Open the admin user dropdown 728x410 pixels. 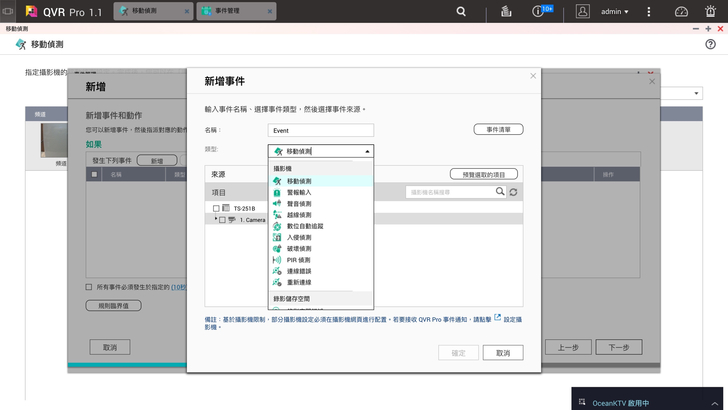(615, 11)
